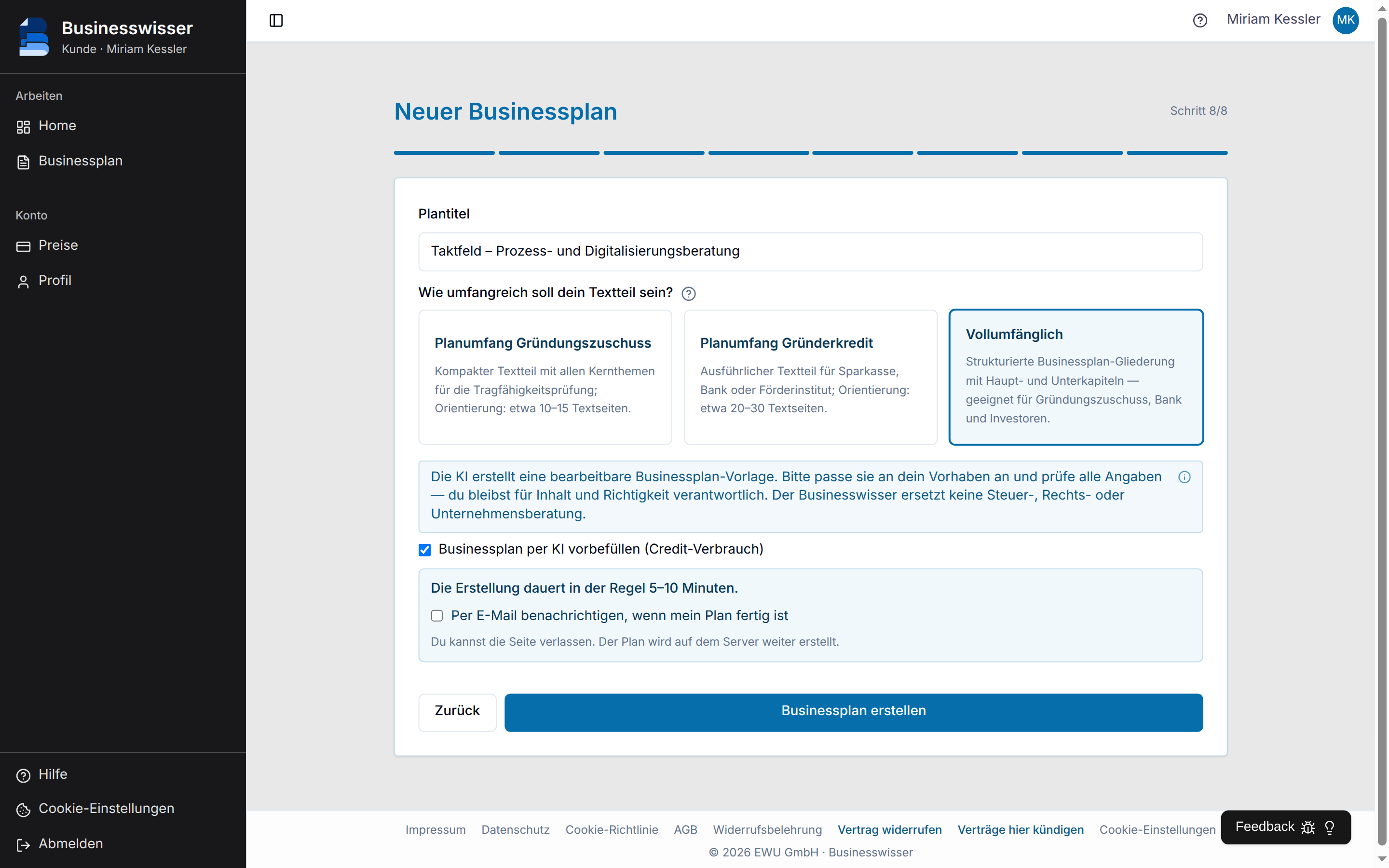This screenshot has width=1389, height=868.
Task: Select Planumfang Gründungszuschuss card
Action: 545,377
